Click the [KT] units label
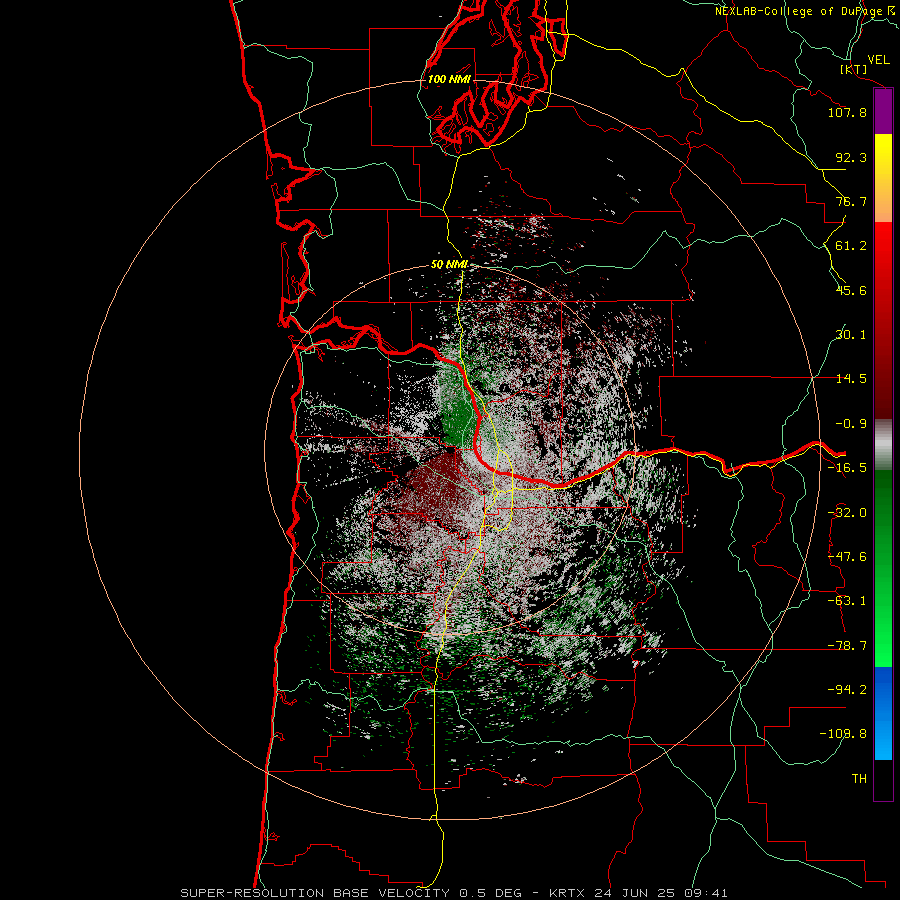This screenshot has height=900, width=900. (854, 69)
